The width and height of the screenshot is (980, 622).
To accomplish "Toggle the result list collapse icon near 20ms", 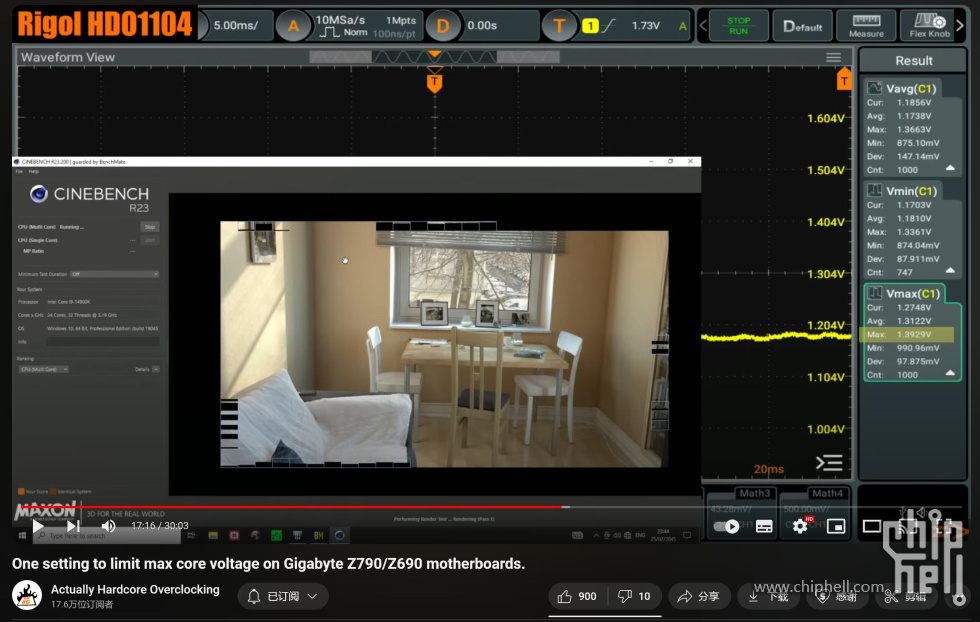I will 829,463.
